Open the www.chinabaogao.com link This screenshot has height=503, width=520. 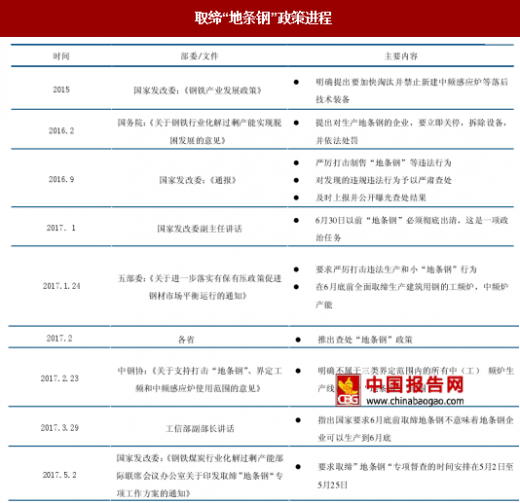point(415,401)
